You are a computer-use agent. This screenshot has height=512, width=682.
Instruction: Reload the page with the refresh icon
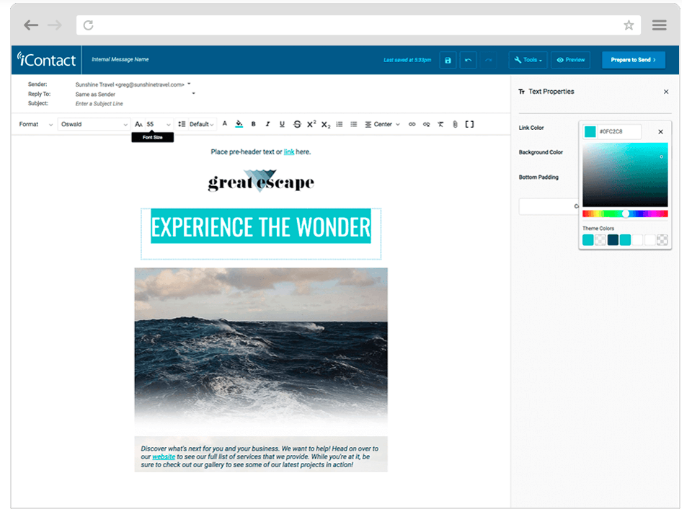pyautogui.click(x=88, y=25)
